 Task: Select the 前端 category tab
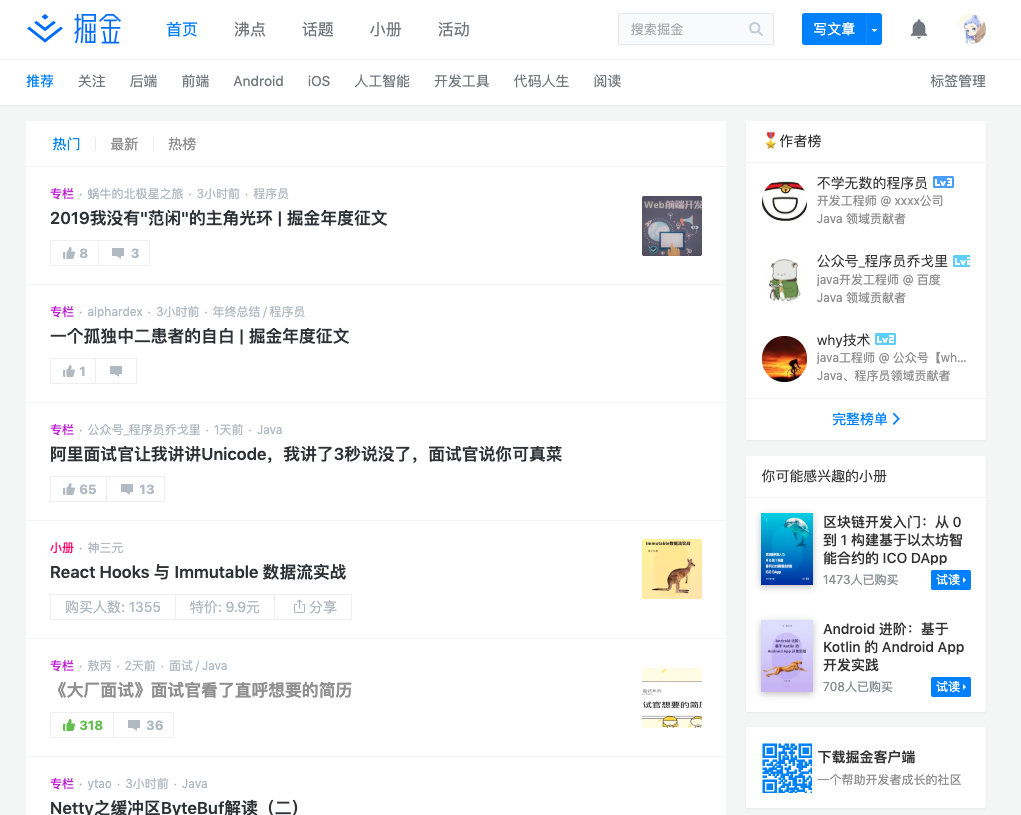[x=195, y=81]
